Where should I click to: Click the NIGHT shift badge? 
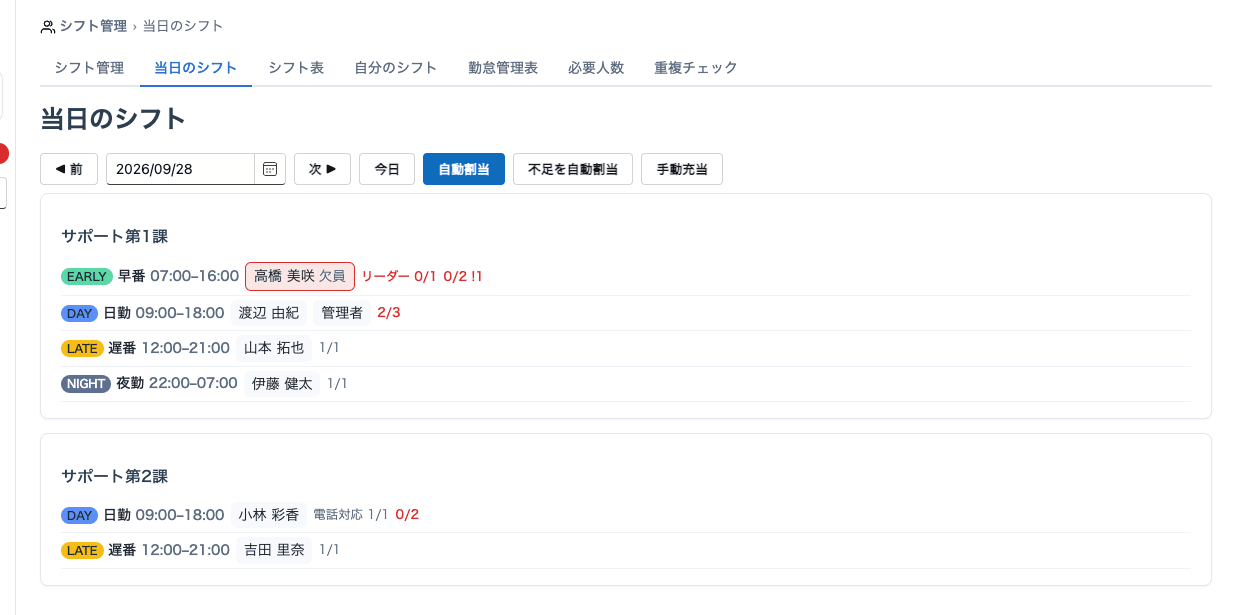tap(86, 384)
